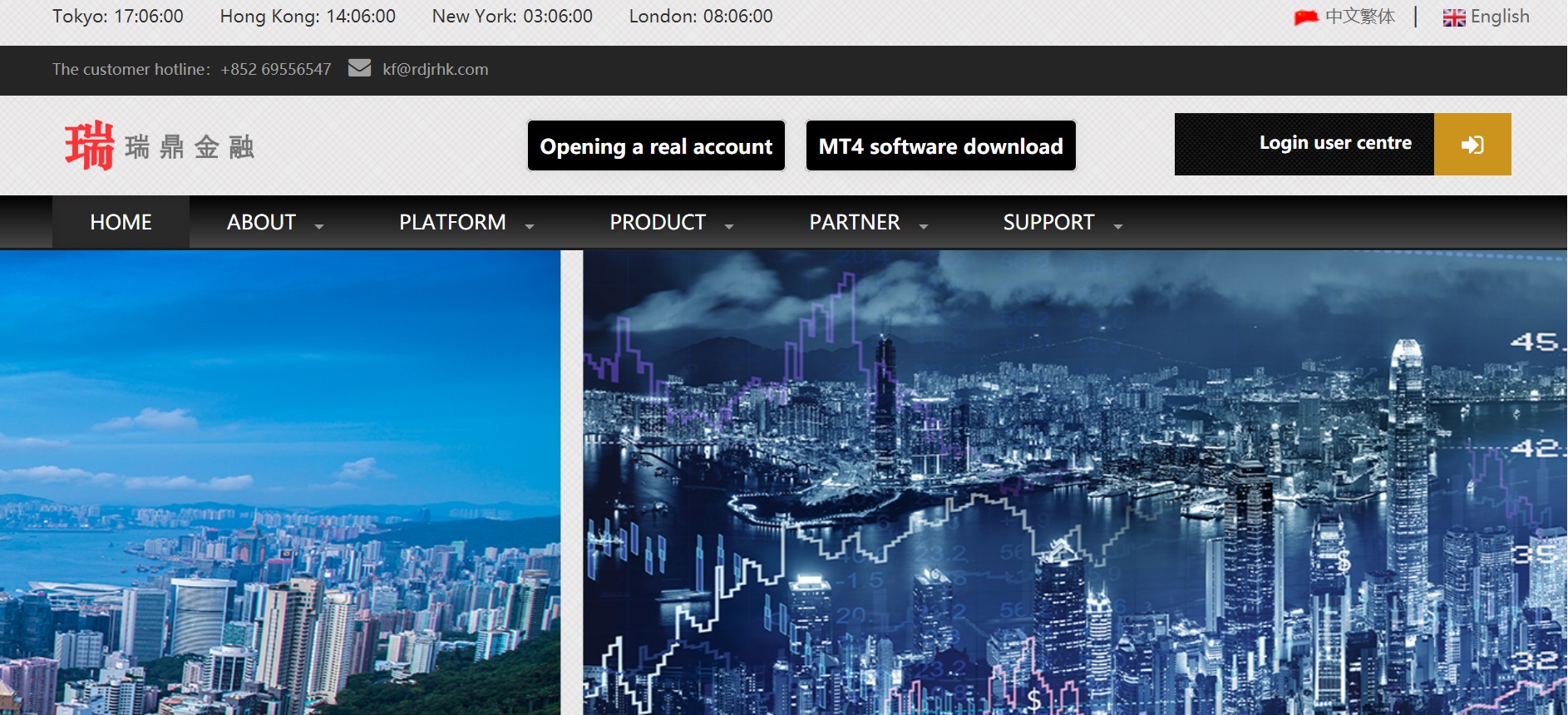Click the UK flag icon
The width and height of the screenshot is (1568, 715).
point(1454,17)
